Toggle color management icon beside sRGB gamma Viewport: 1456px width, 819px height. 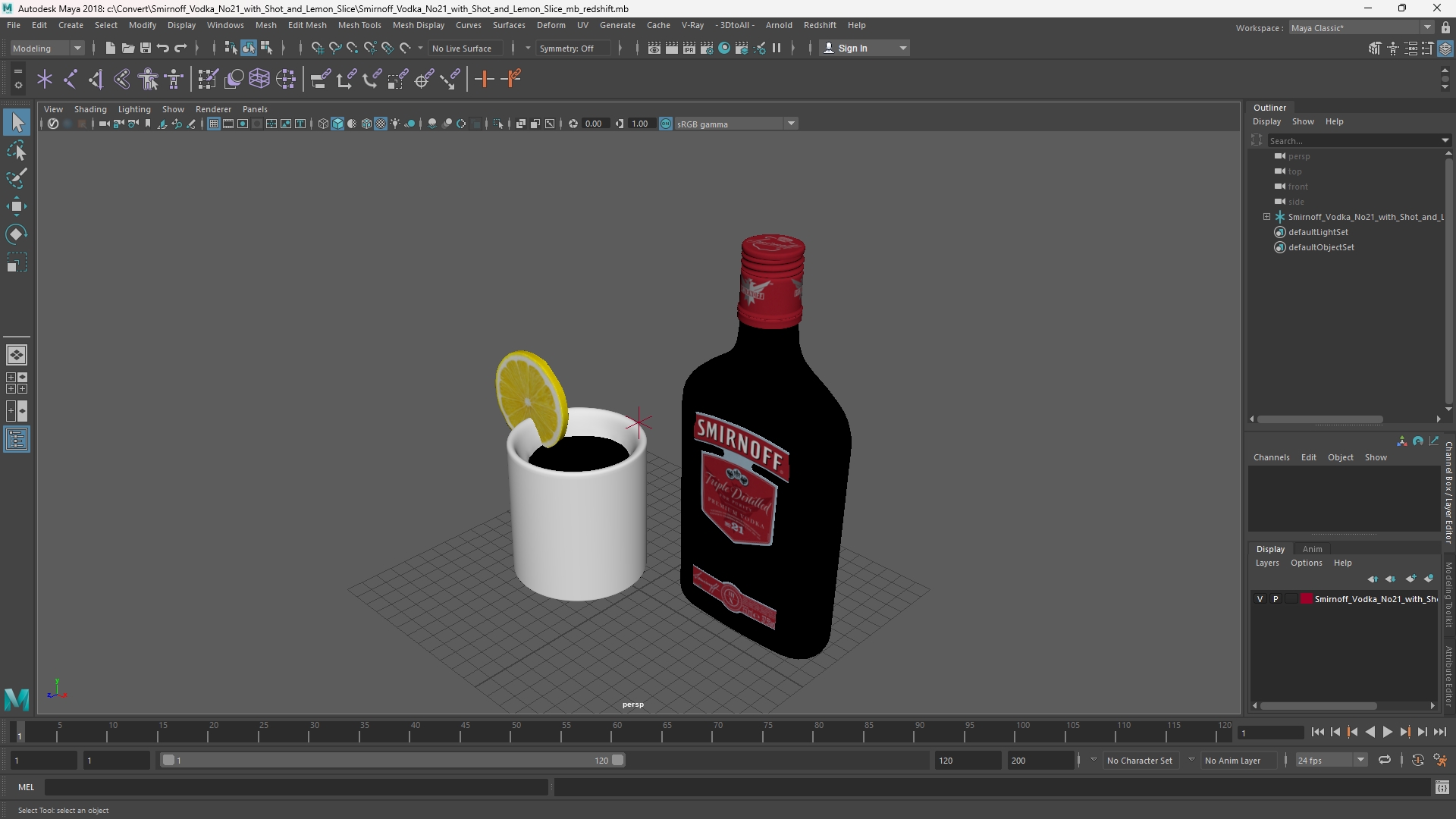pyautogui.click(x=666, y=124)
